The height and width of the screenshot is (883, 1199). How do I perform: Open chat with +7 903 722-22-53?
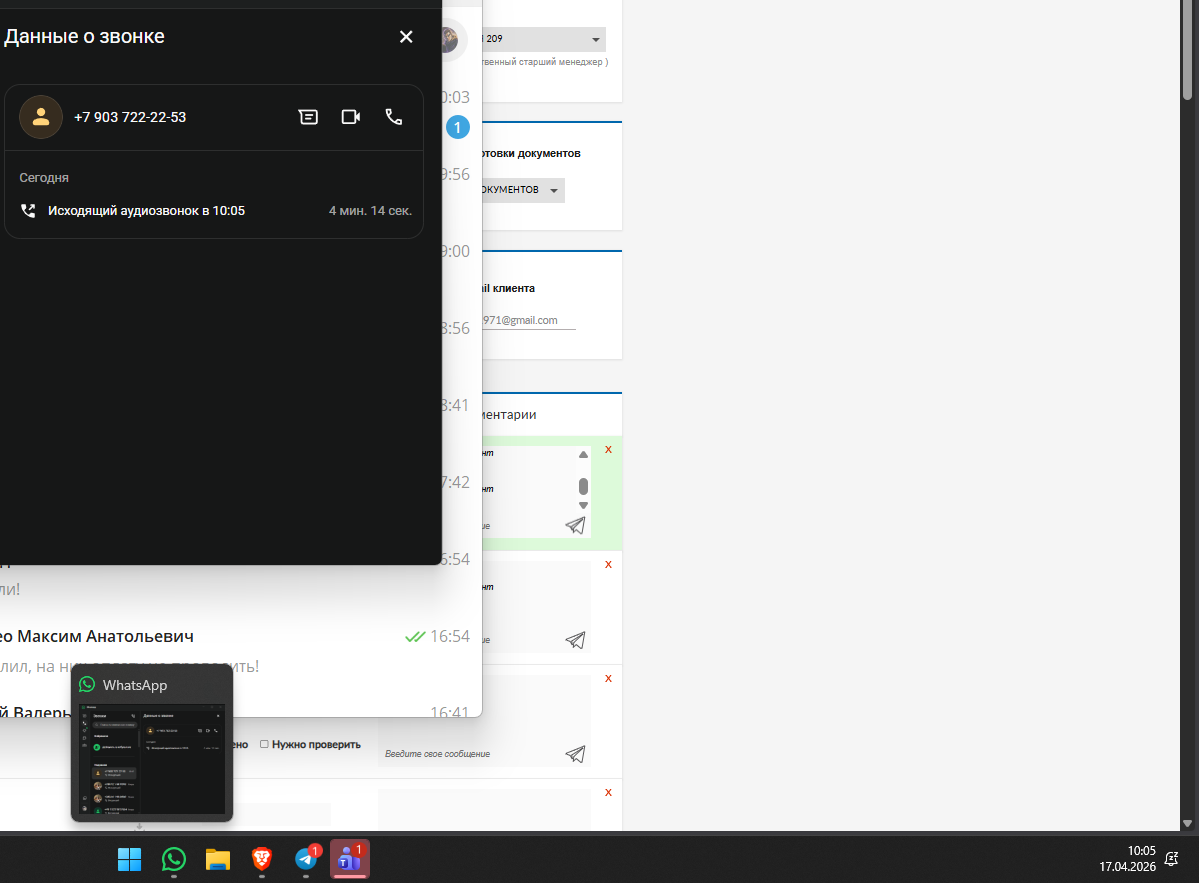click(308, 117)
